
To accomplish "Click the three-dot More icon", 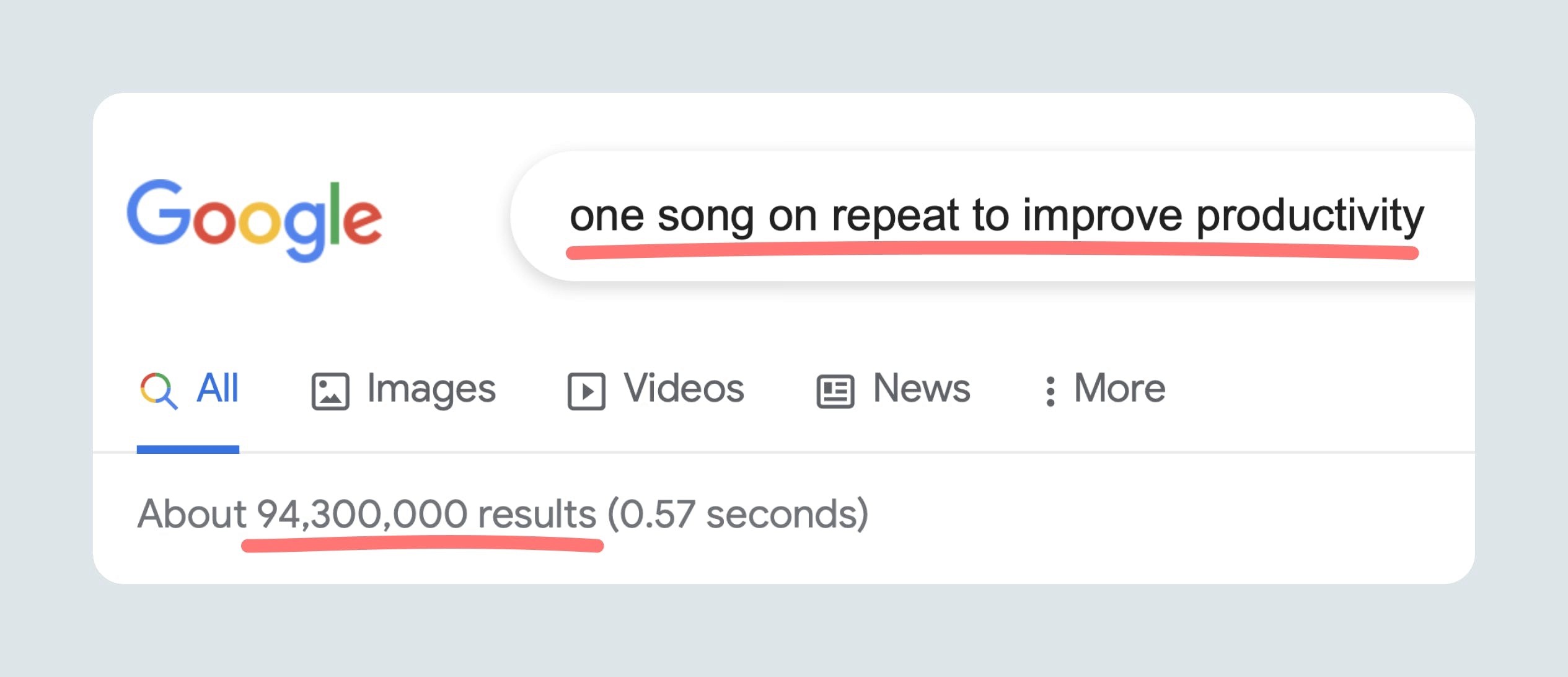I will tap(1050, 391).
